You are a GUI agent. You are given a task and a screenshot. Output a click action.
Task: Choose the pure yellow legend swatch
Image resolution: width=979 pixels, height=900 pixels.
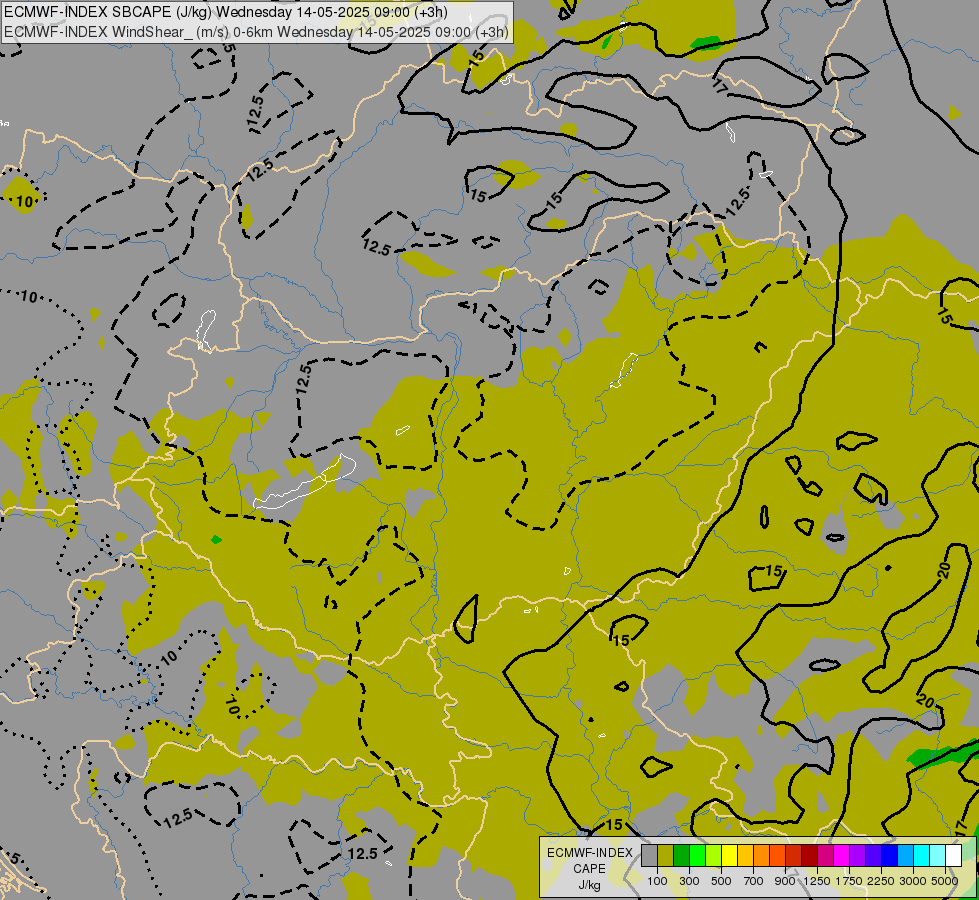click(x=729, y=856)
